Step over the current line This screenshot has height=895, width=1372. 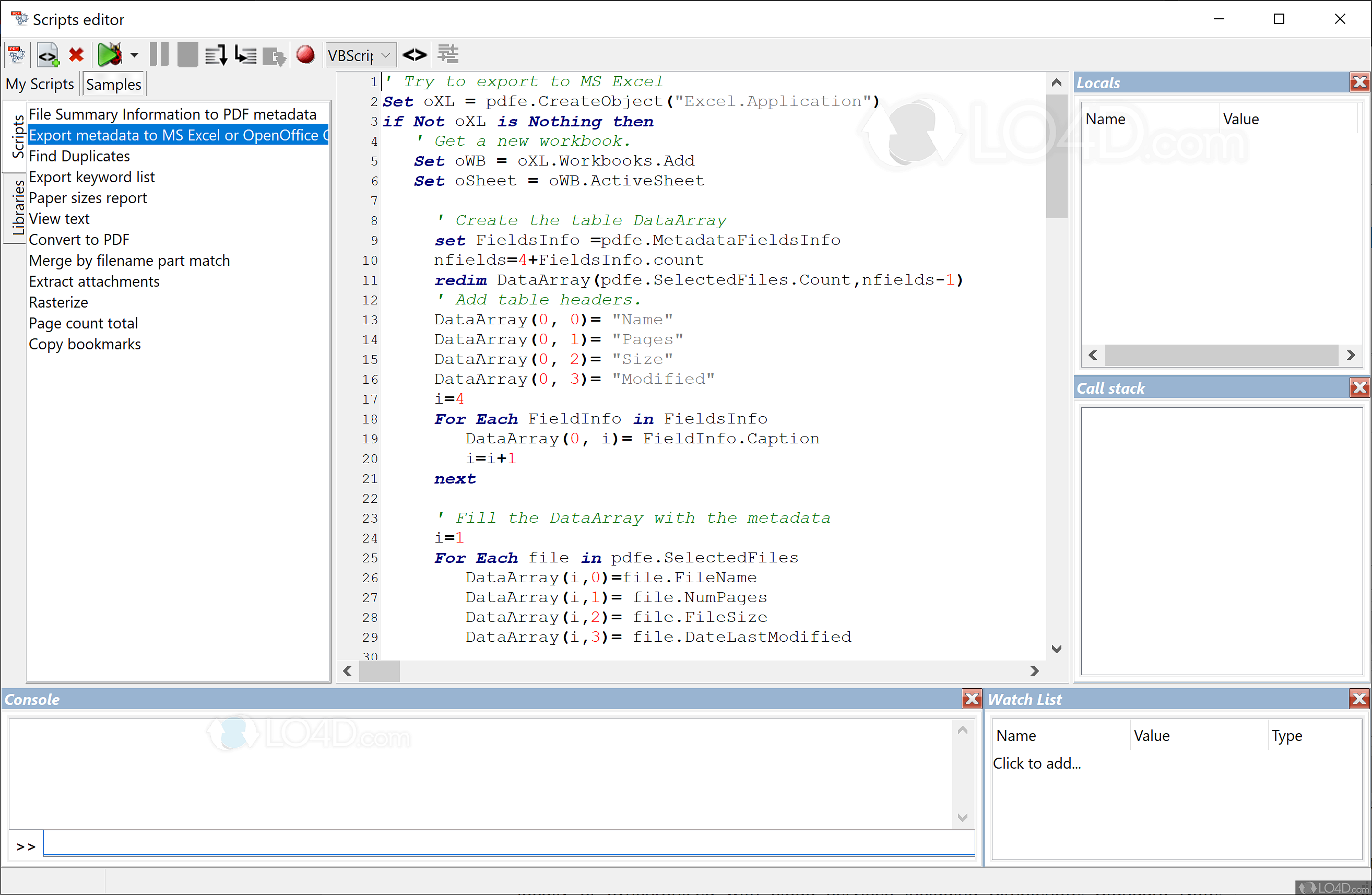[217, 55]
